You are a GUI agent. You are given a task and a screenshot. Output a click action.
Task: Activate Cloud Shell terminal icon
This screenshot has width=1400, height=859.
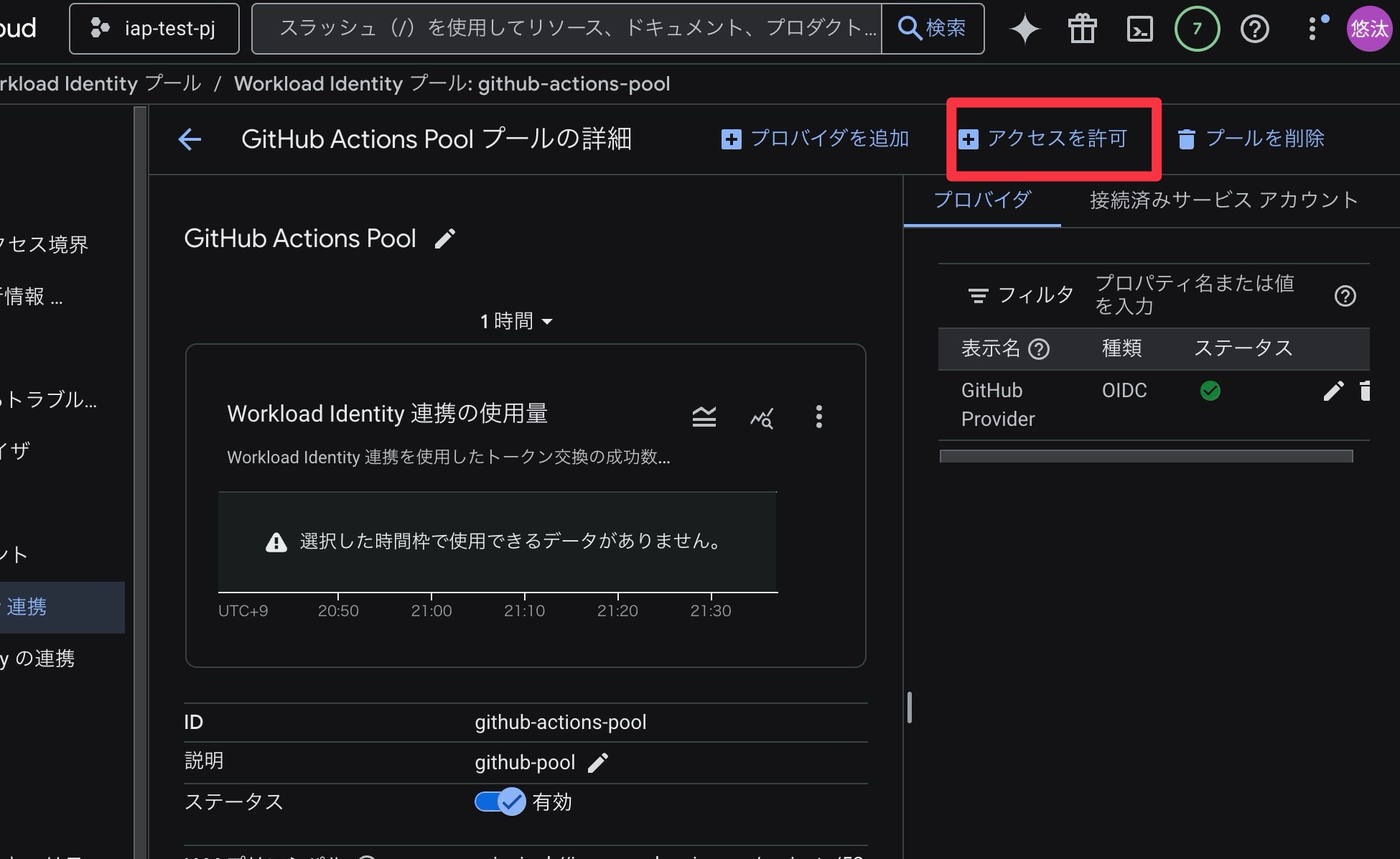(1139, 29)
